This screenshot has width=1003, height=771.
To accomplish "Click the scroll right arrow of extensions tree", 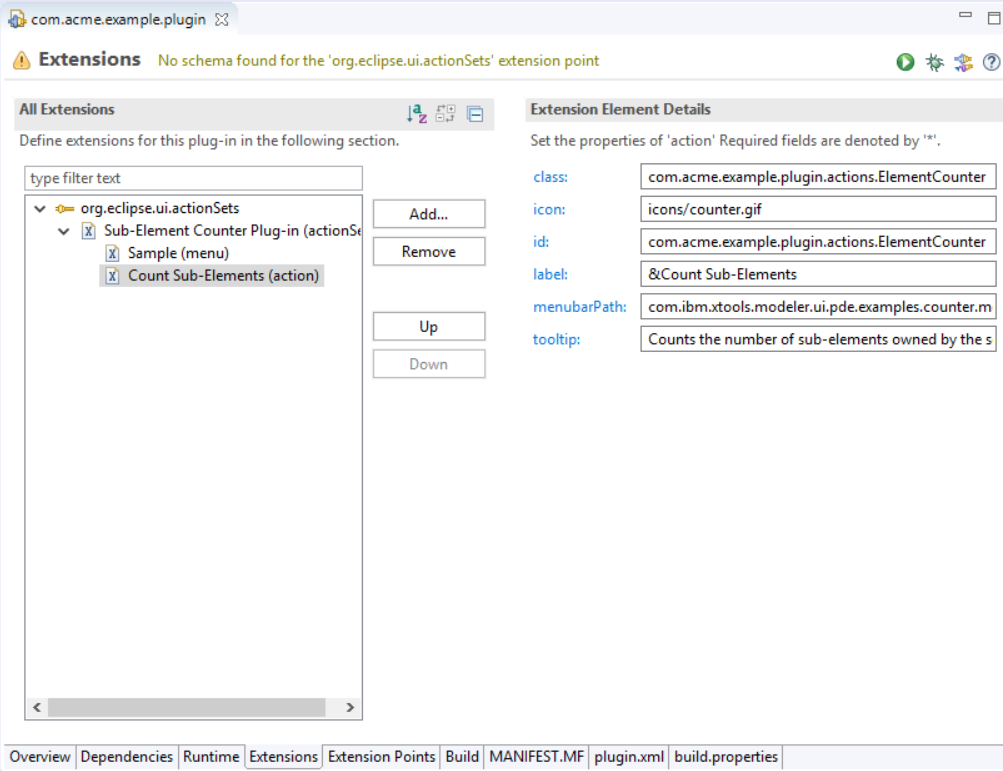I will click(x=350, y=708).
